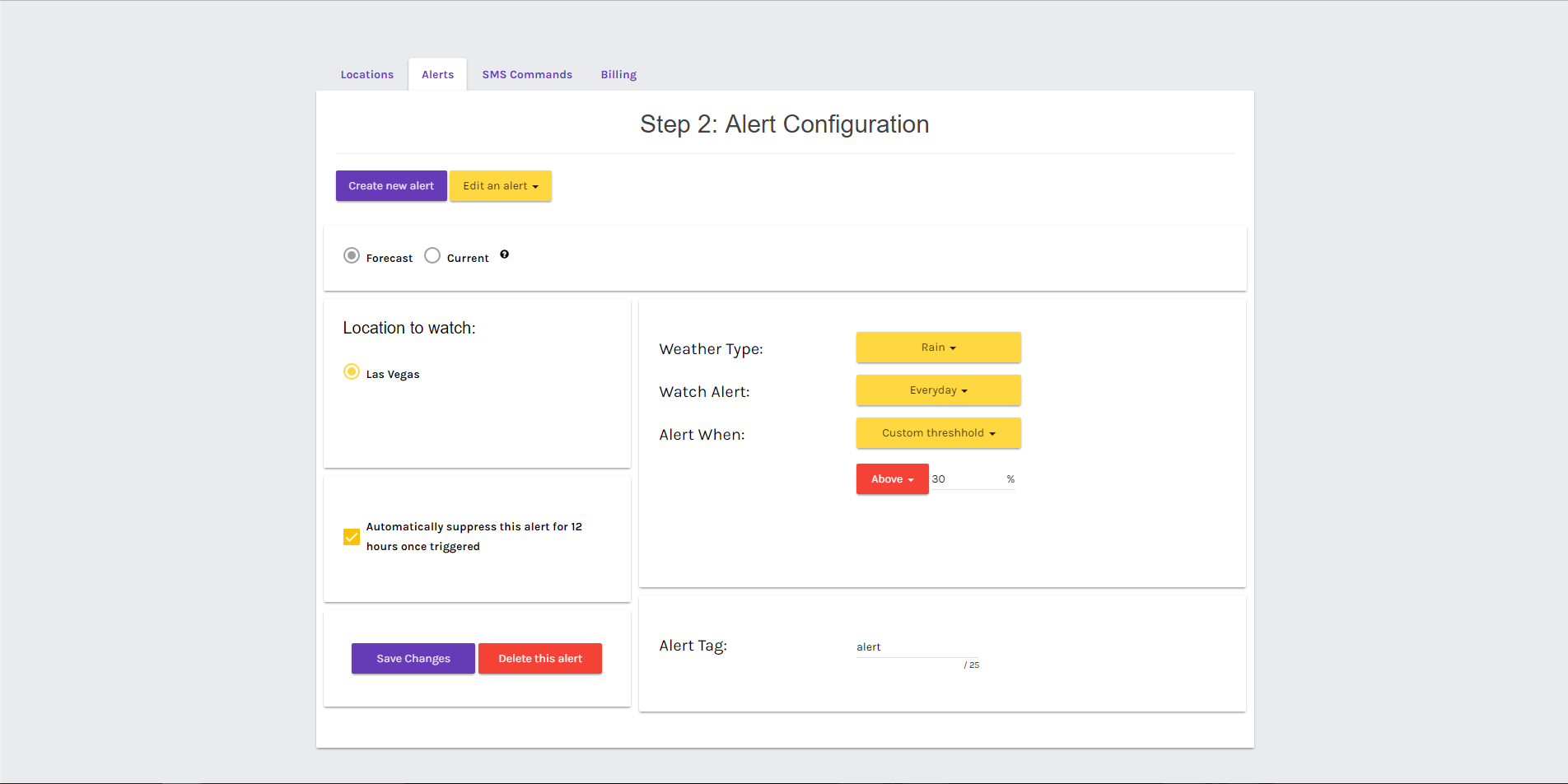This screenshot has width=1568, height=784.
Task: Click Save Changes
Action: [x=413, y=659]
